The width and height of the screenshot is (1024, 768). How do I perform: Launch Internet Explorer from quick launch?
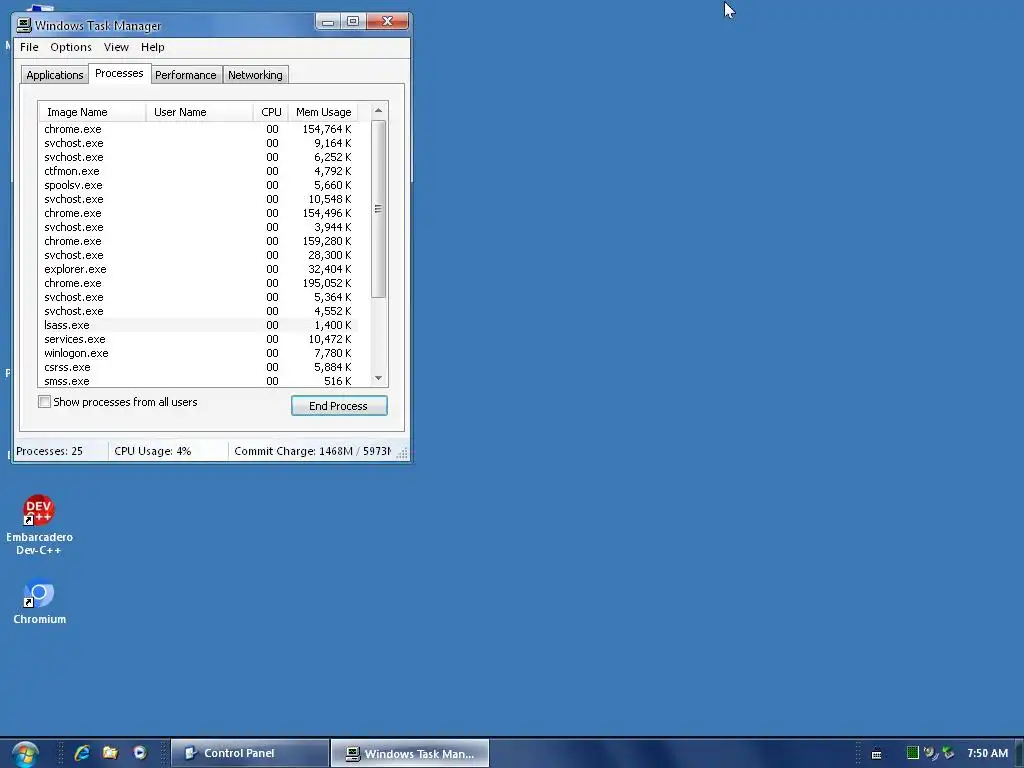(82, 753)
